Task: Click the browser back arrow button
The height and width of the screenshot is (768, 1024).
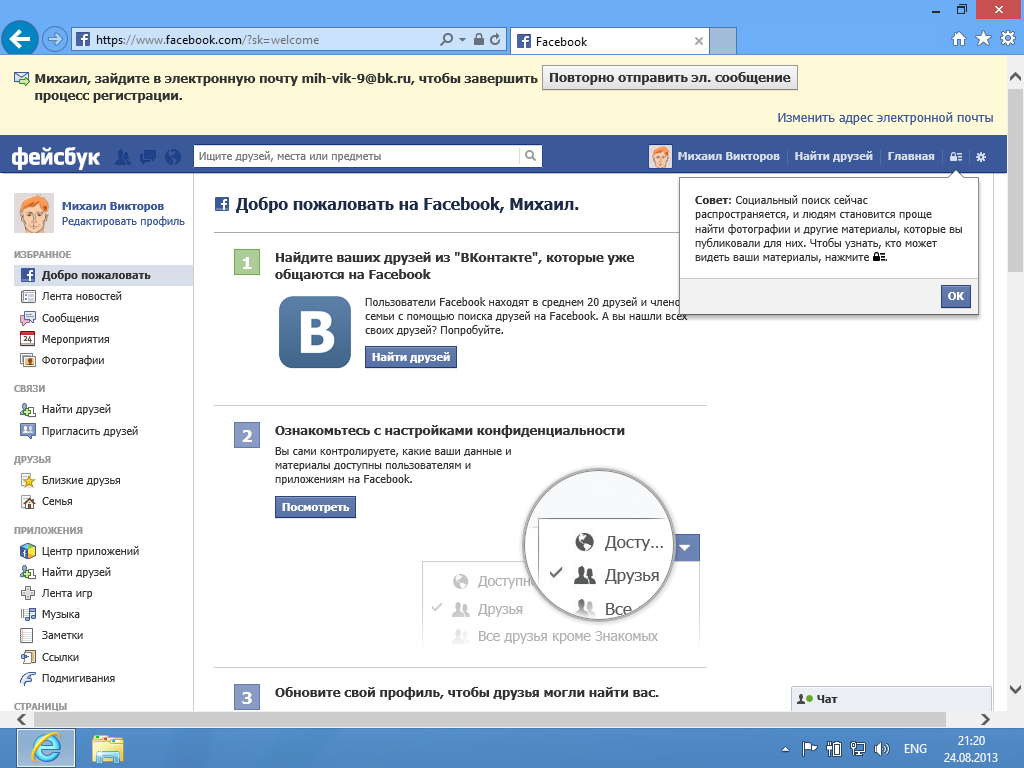Action: click(x=20, y=39)
